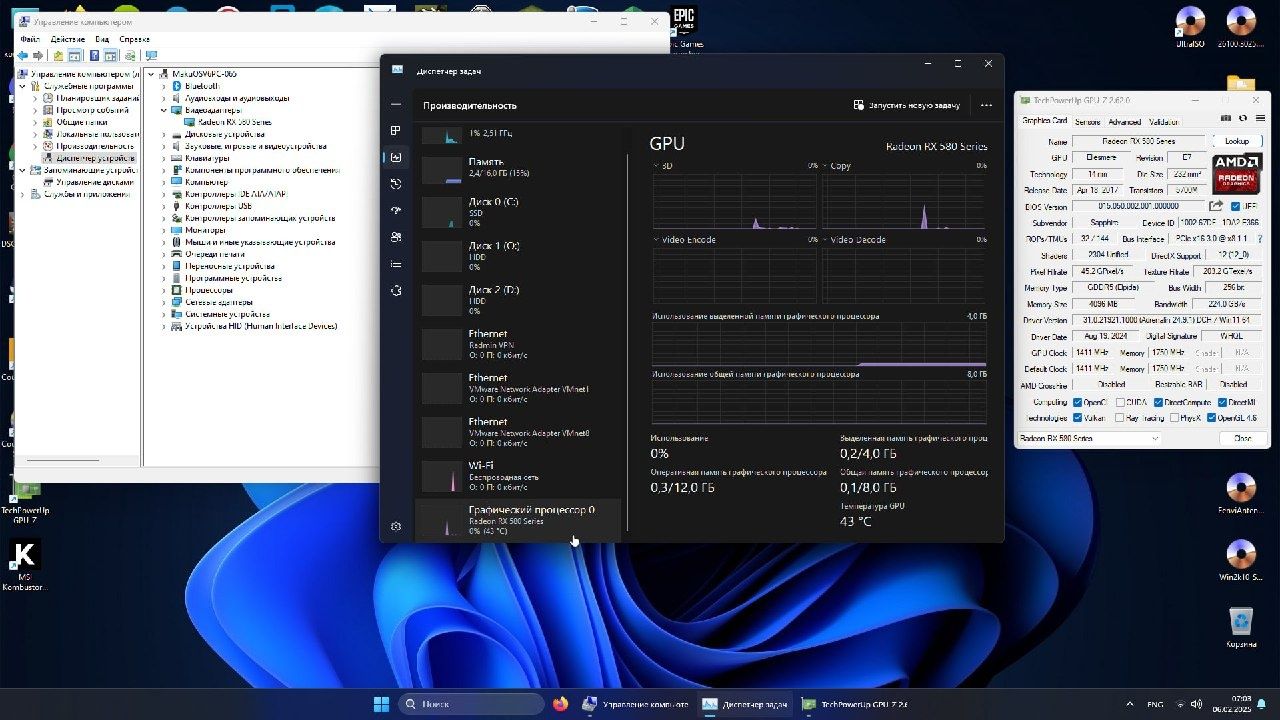Select Управление дисками in left tree
1280x720 pixels.
[x=89, y=182]
